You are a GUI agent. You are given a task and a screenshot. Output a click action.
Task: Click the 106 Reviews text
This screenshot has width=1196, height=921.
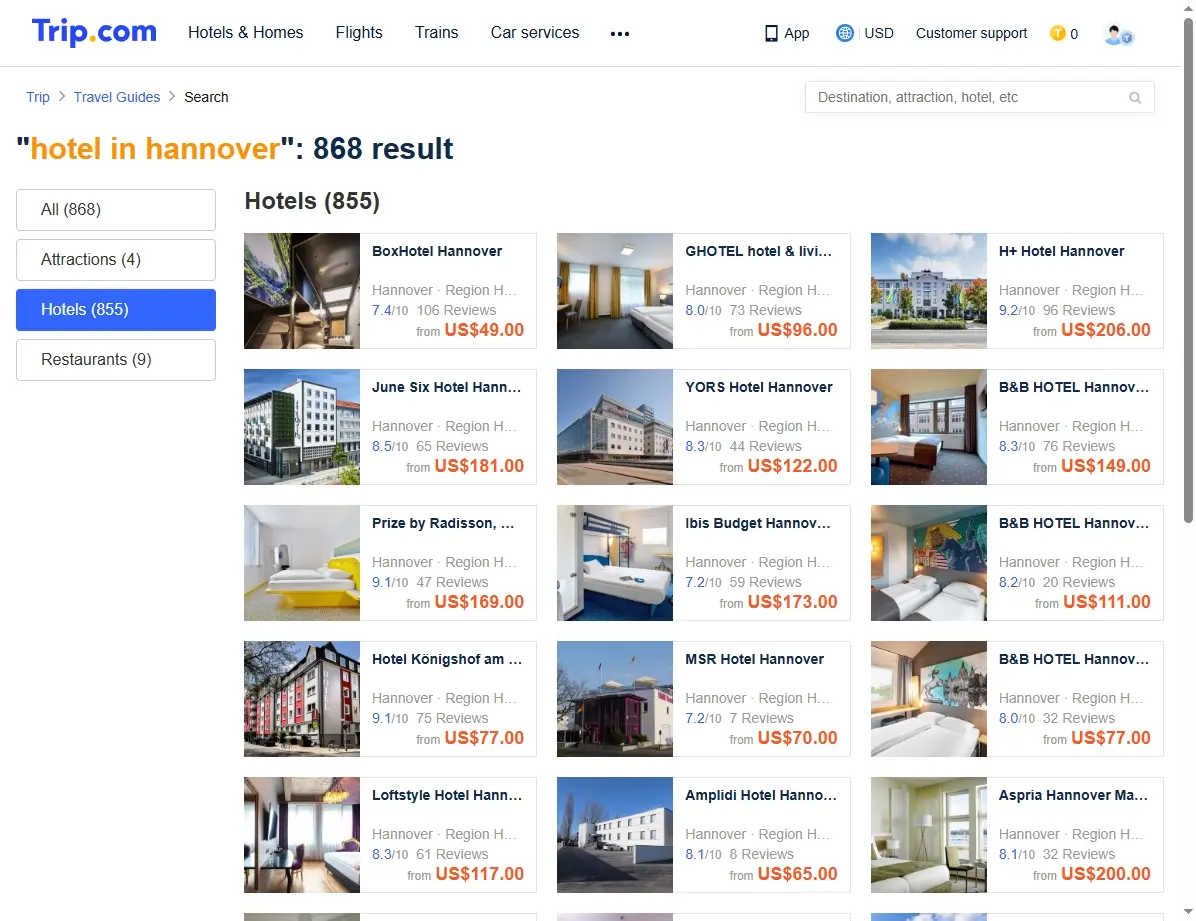[456, 311]
